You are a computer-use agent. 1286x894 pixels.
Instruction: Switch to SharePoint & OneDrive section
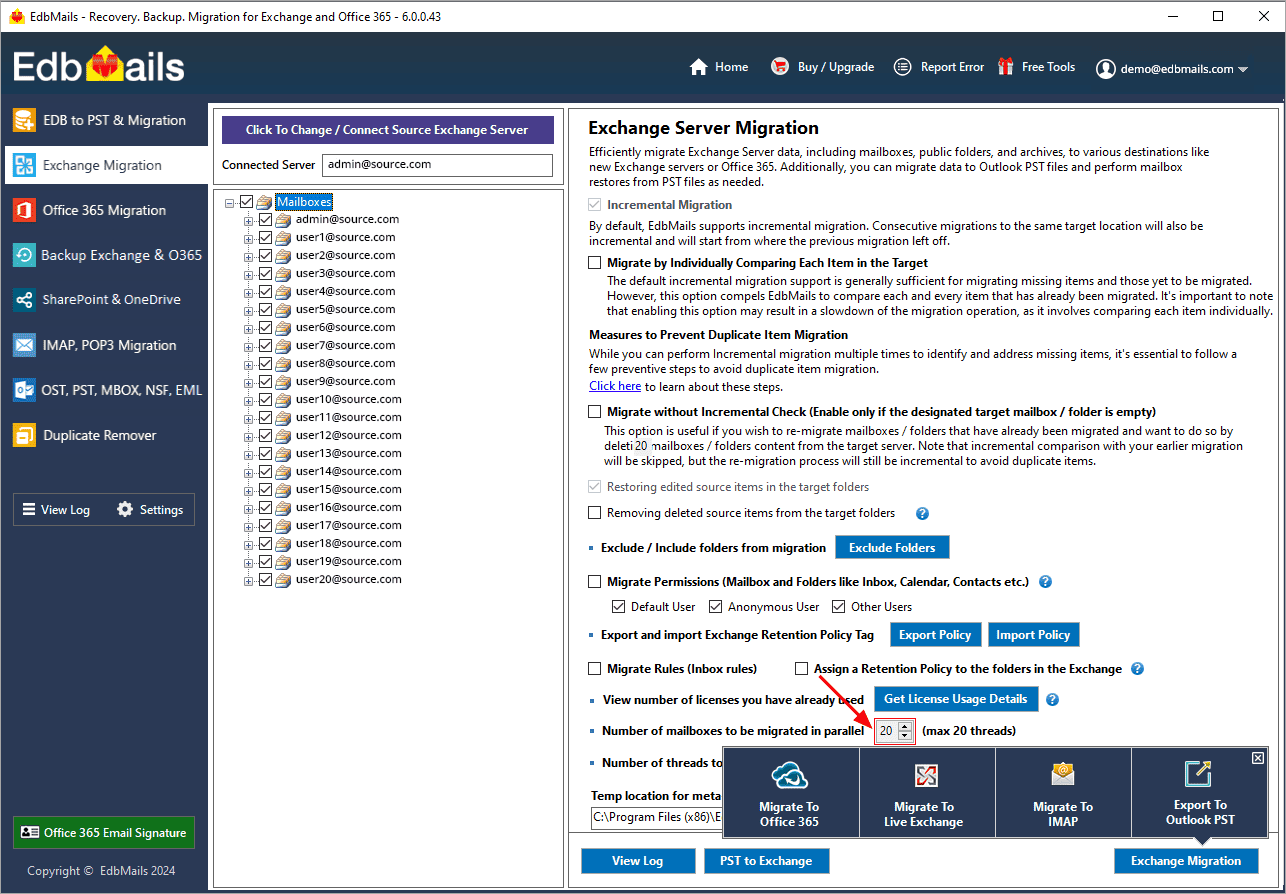(104, 300)
